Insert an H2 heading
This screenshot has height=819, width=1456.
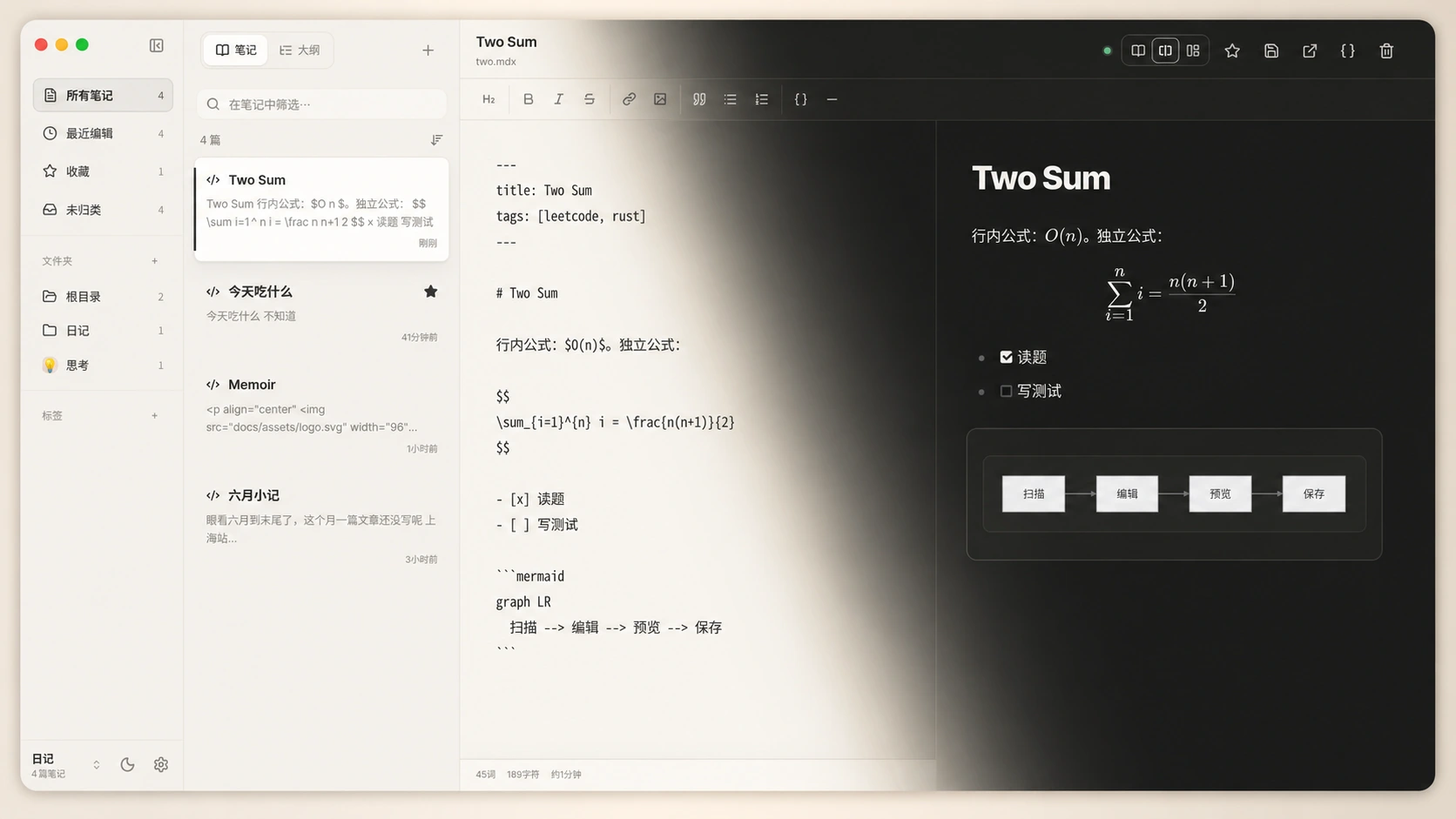489,99
